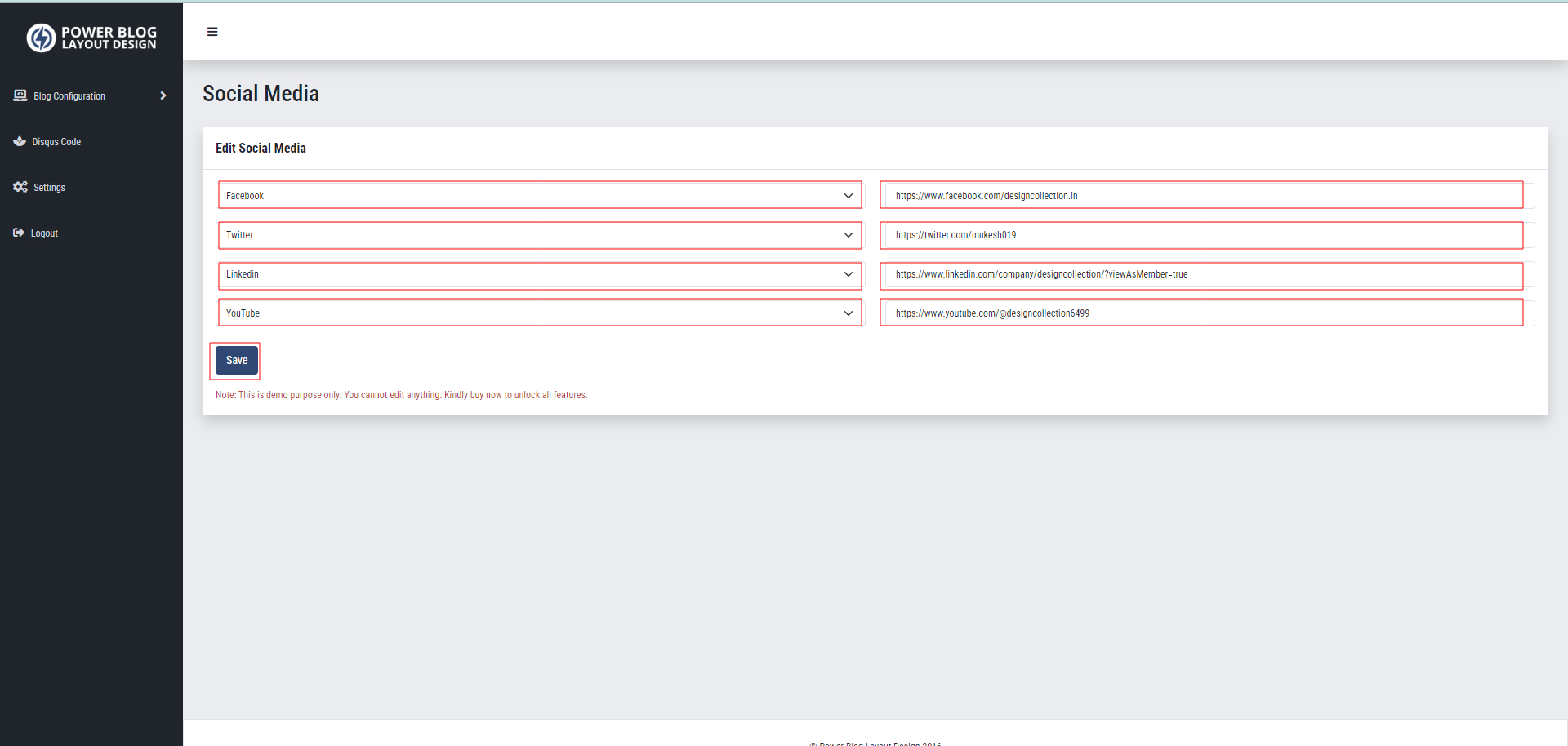The width and height of the screenshot is (1568, 746).
Task: Click the Settings gears icon
Action: pyautogui.click(x=20, y=187)
